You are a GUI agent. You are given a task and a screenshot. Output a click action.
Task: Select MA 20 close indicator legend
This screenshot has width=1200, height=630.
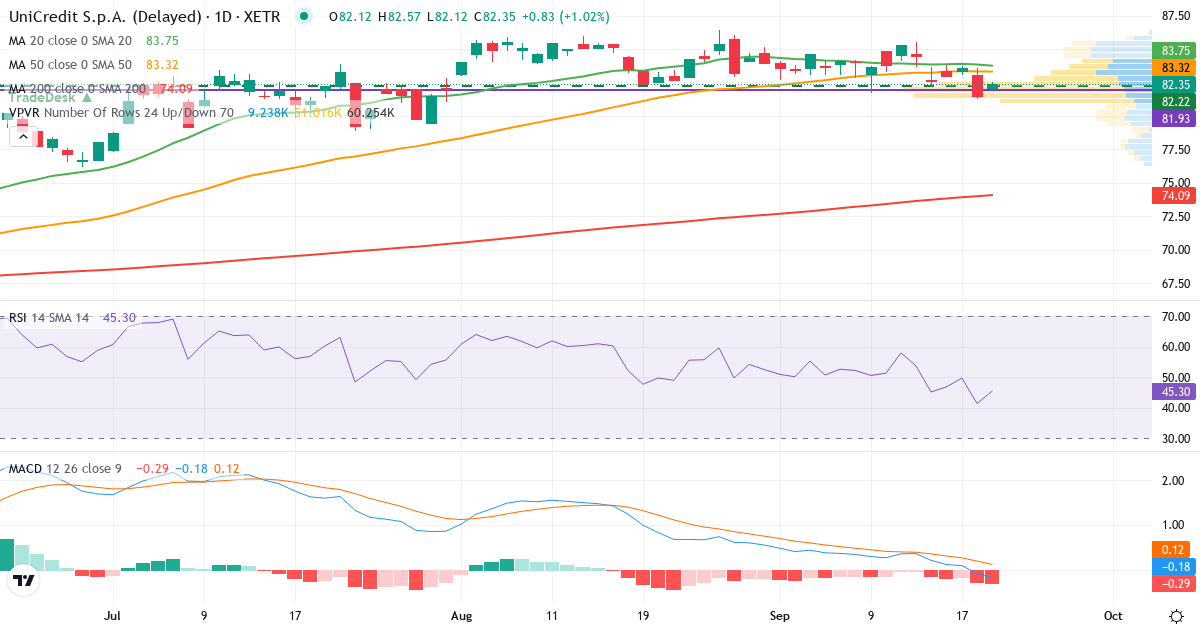pos(70,41)
